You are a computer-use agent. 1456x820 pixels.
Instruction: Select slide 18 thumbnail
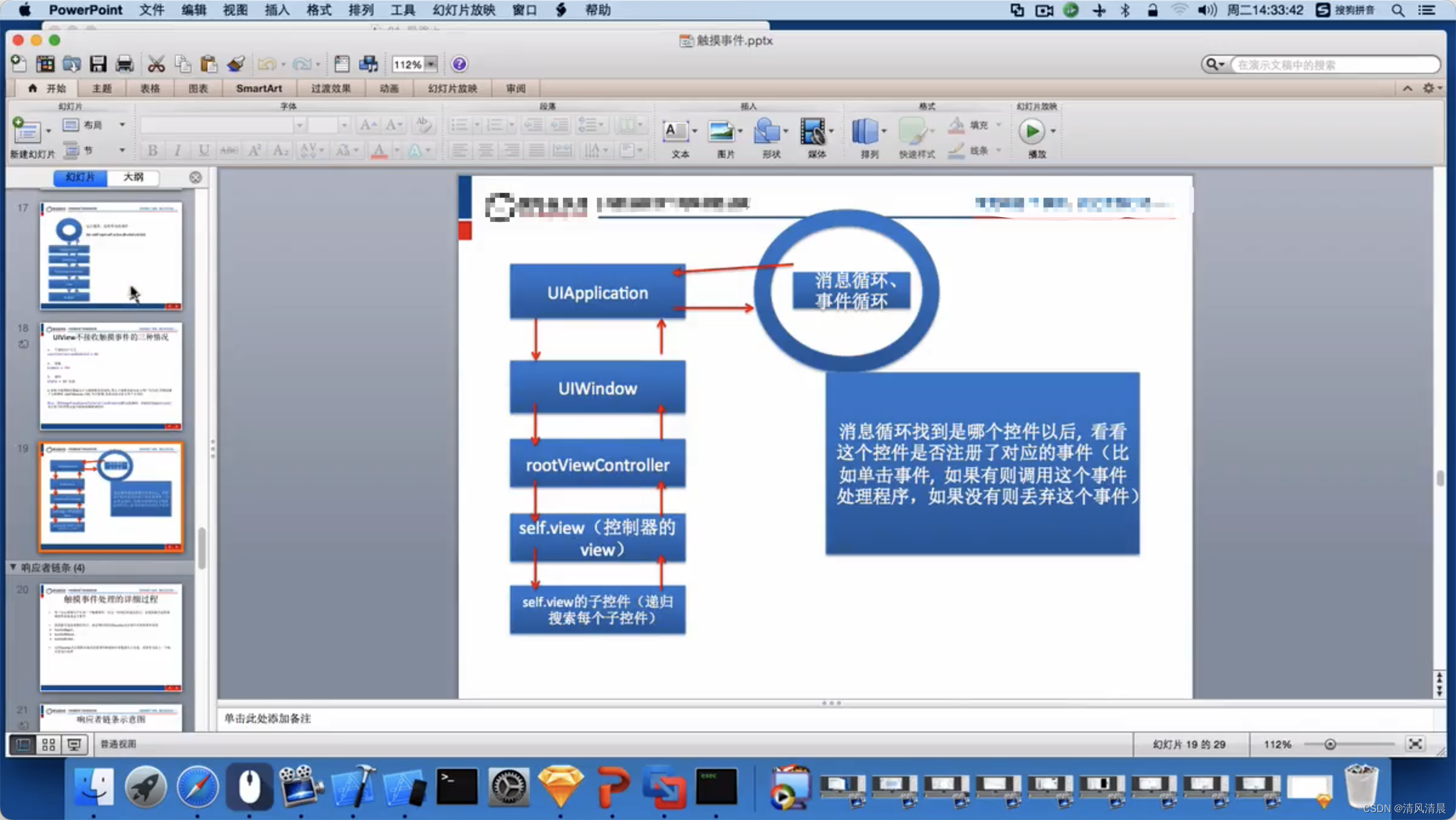[110, 376]
